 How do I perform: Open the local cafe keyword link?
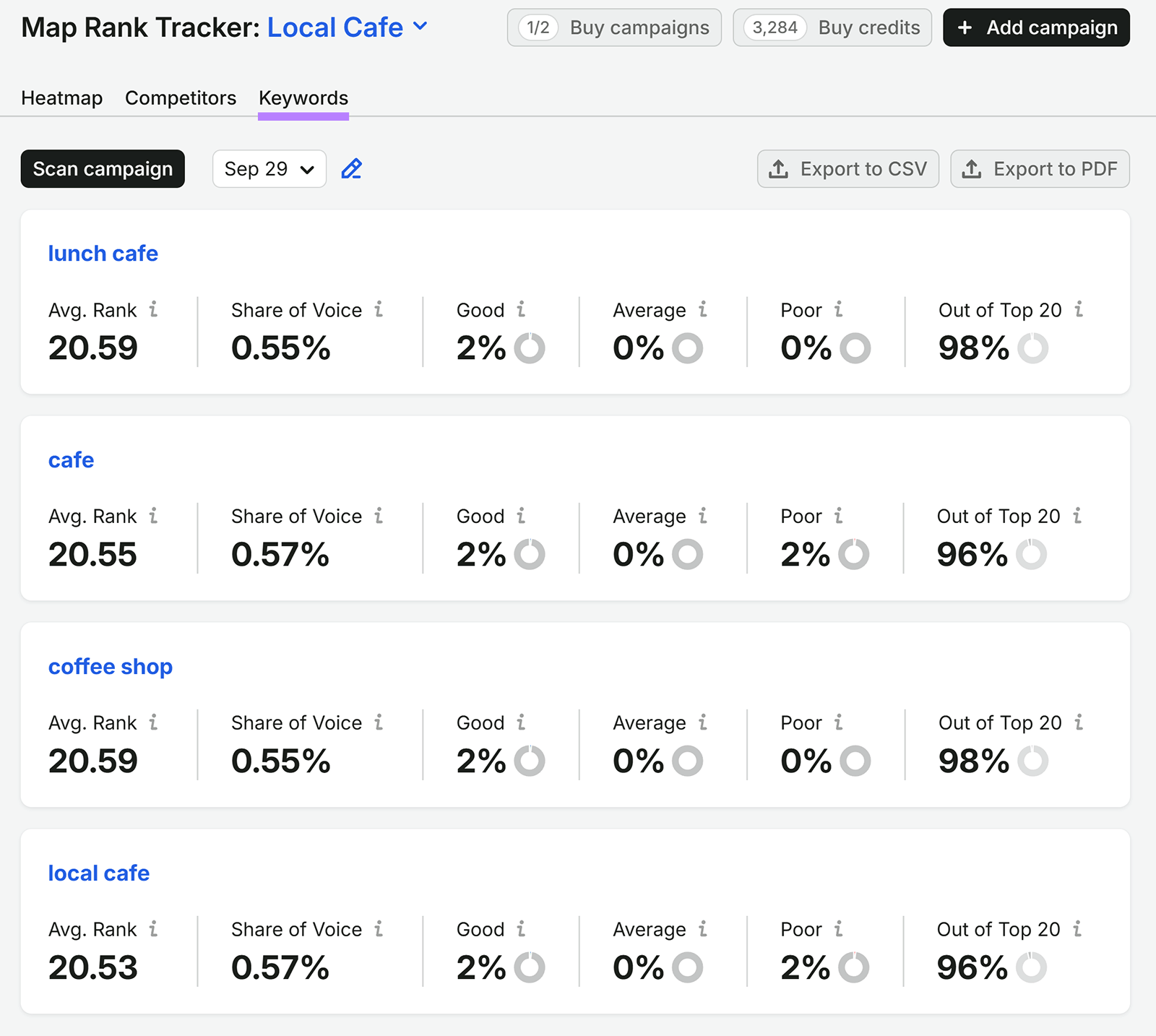pyautogui.click(x=99, y=873)
